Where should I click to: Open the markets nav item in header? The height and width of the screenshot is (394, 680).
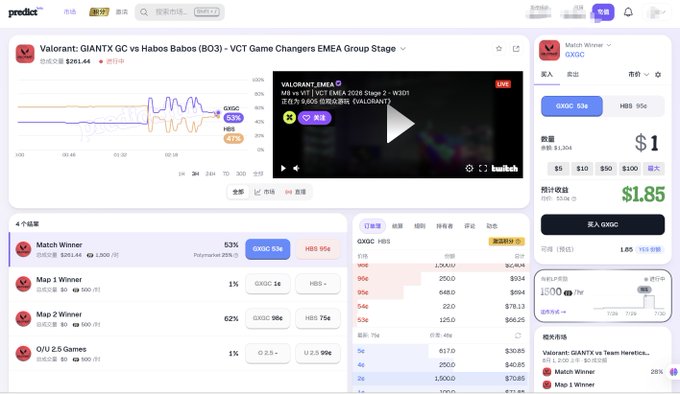70,12
